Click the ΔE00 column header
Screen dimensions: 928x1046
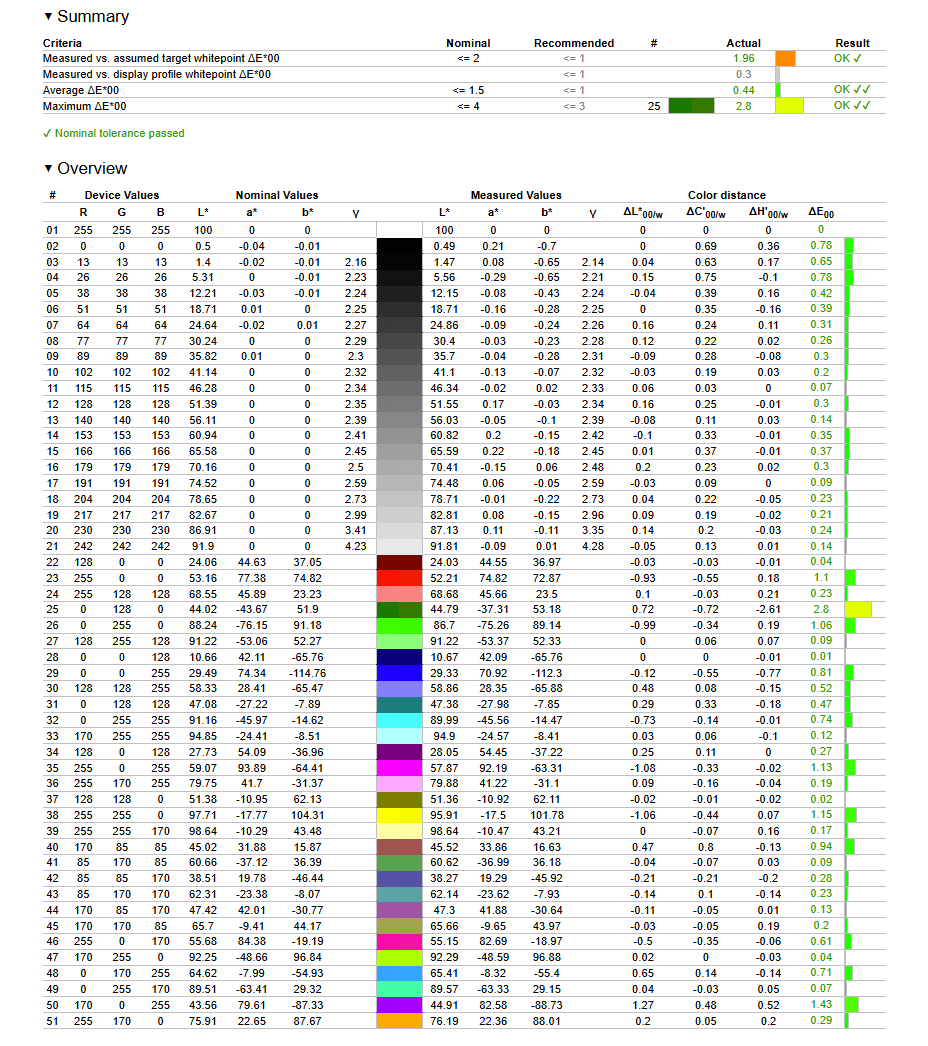click(821, 212)
